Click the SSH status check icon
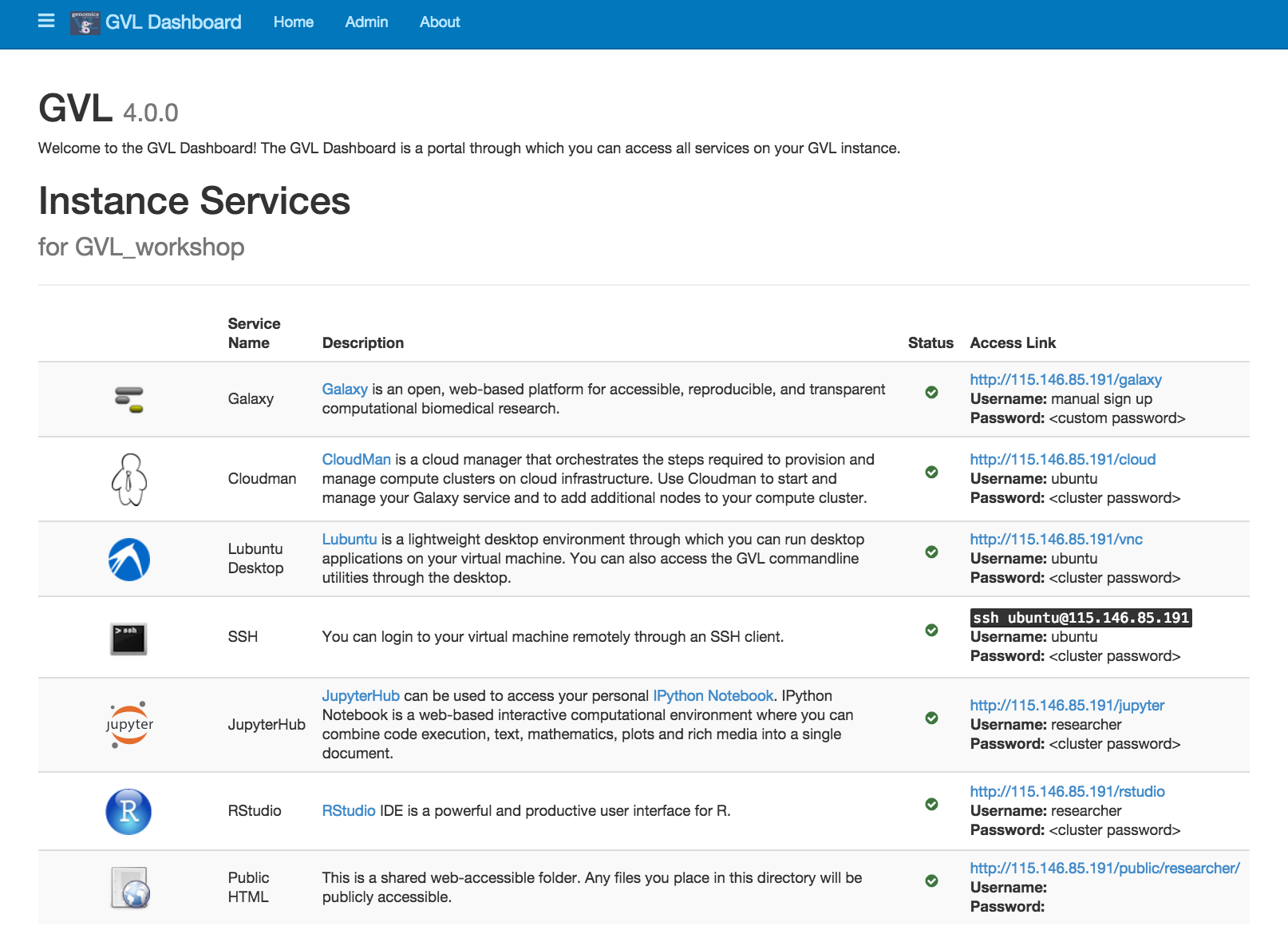1288x946 pixels. (x=931, y=630)
